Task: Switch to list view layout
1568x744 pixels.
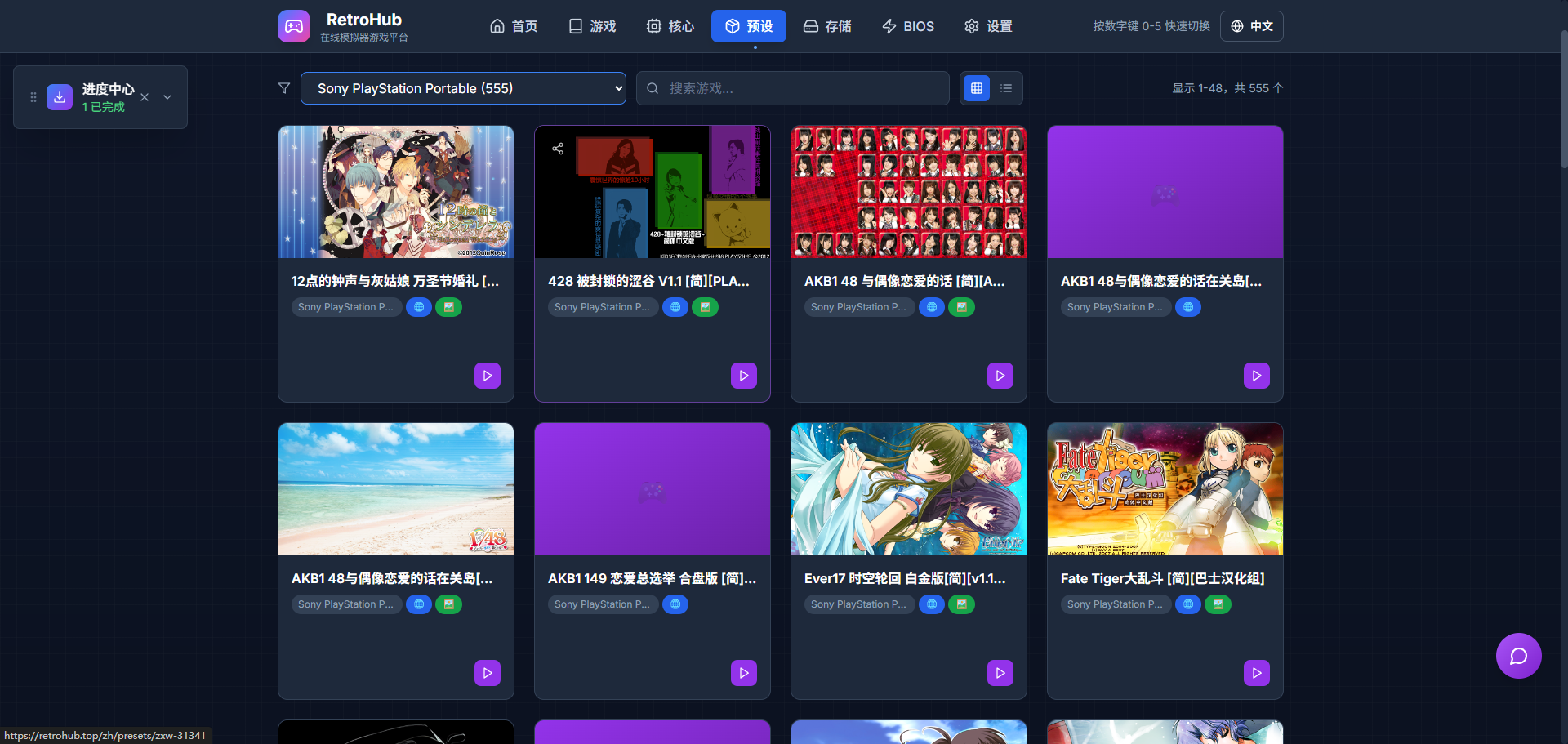Action: [1006, 88]
